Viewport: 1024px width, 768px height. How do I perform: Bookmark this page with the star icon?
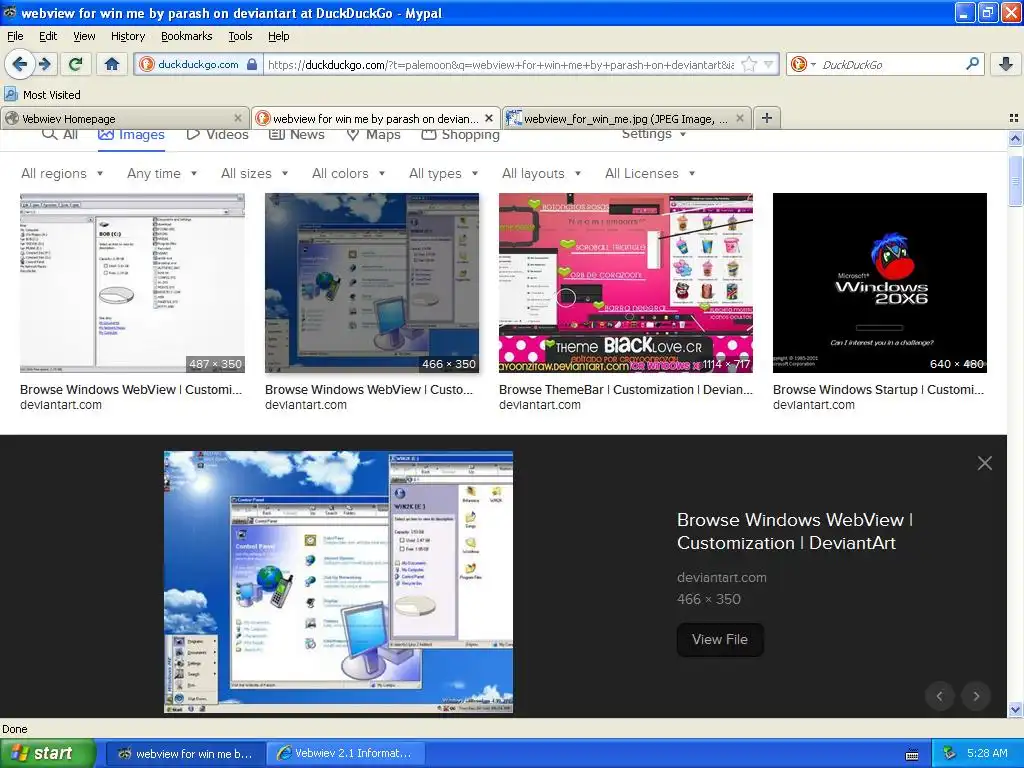pyautogui.click(x=748, y=64)
